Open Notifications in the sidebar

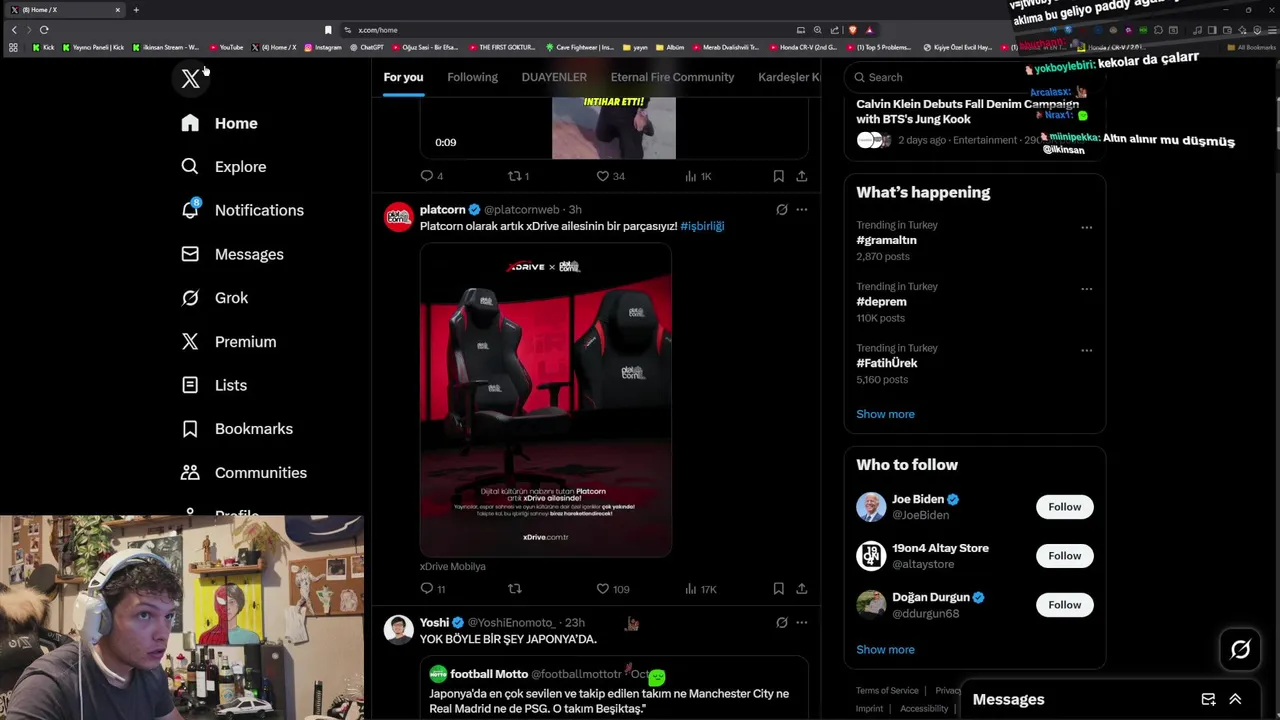[x=242, y=210]
